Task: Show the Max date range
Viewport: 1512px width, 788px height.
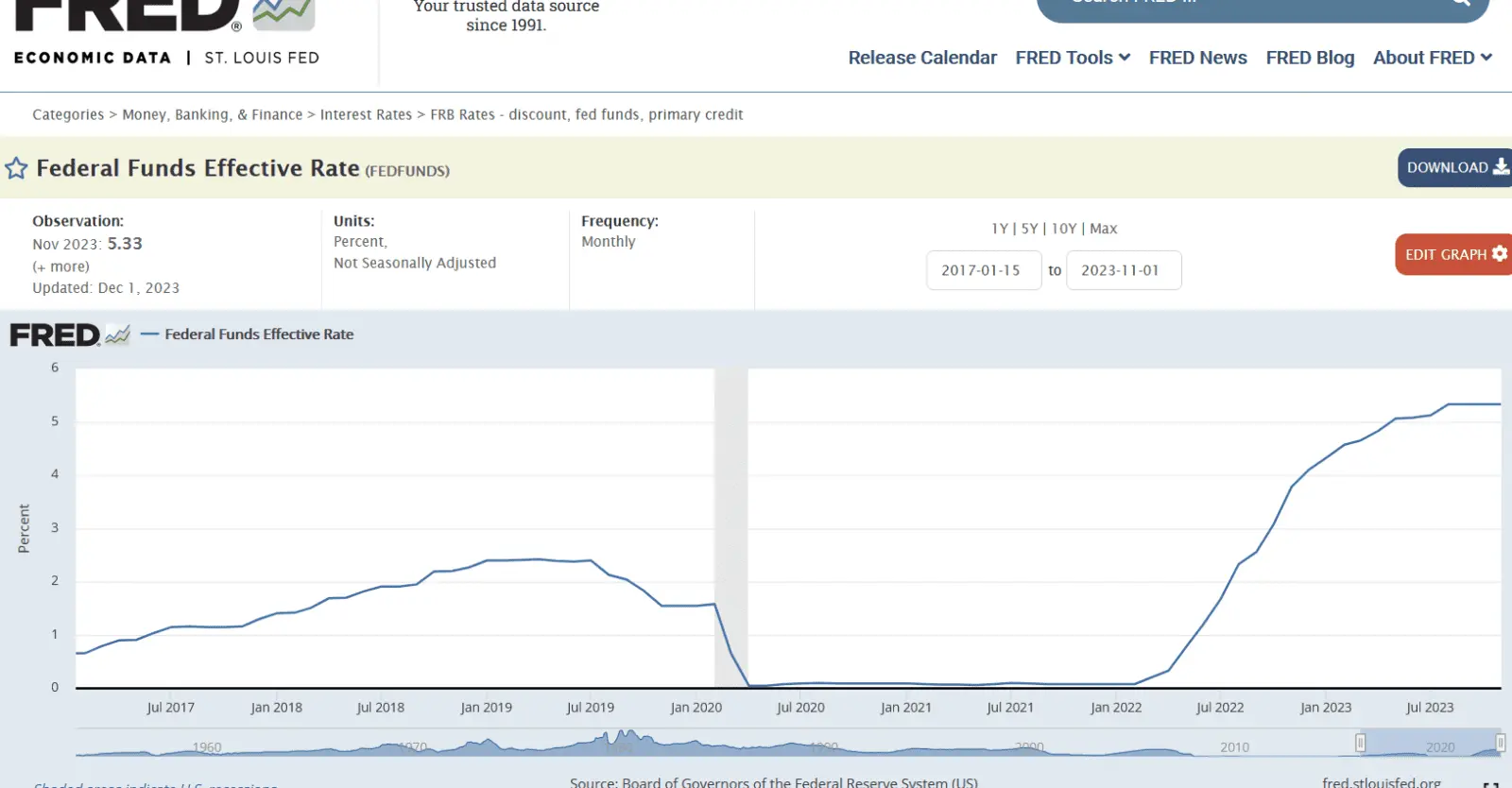Action: pyautogui.click(x=1103, y=229)
